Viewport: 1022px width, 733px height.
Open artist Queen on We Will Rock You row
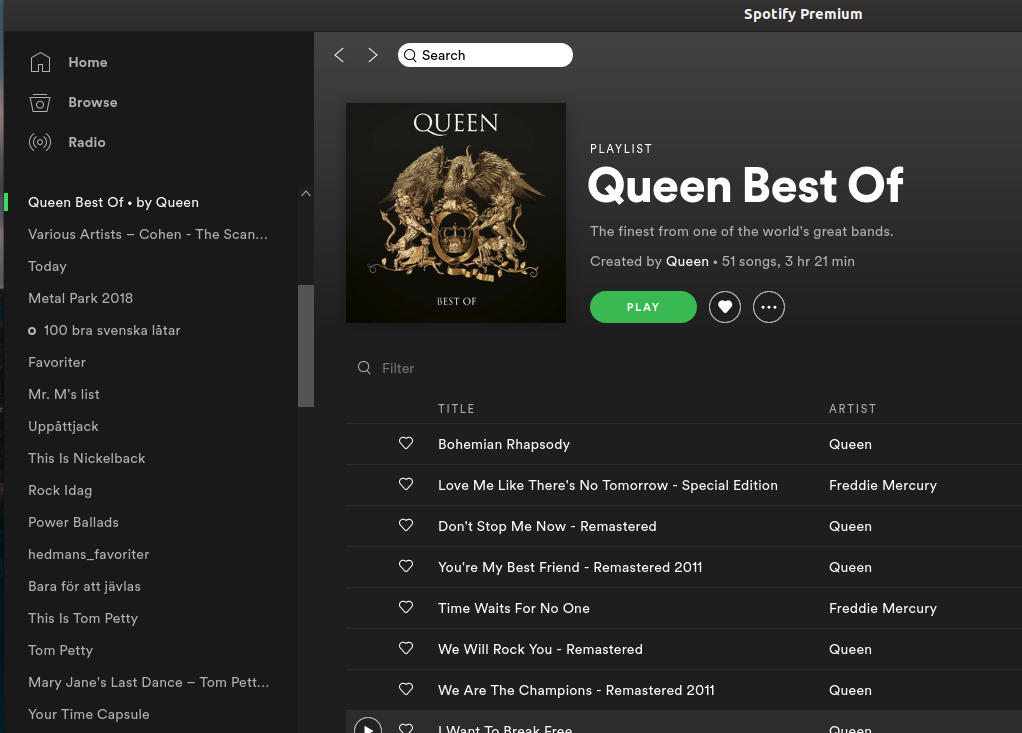[850, 650]
